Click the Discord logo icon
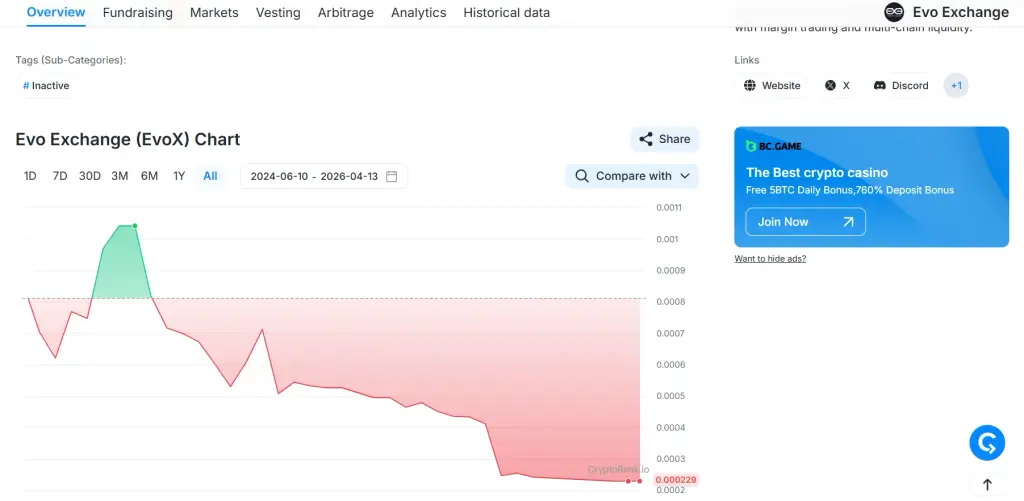The height and width of the screenshot is (501, 1024). point(880,86)
